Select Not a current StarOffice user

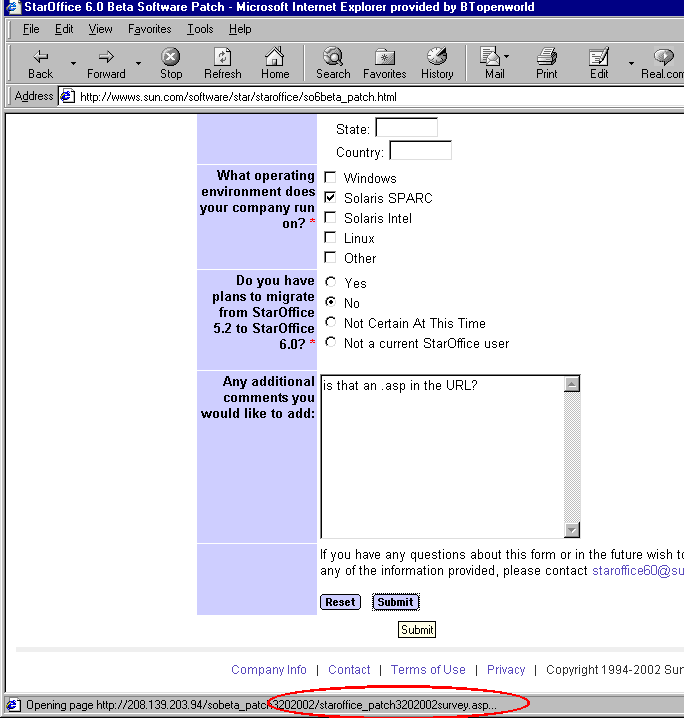[x=331, y=342]
